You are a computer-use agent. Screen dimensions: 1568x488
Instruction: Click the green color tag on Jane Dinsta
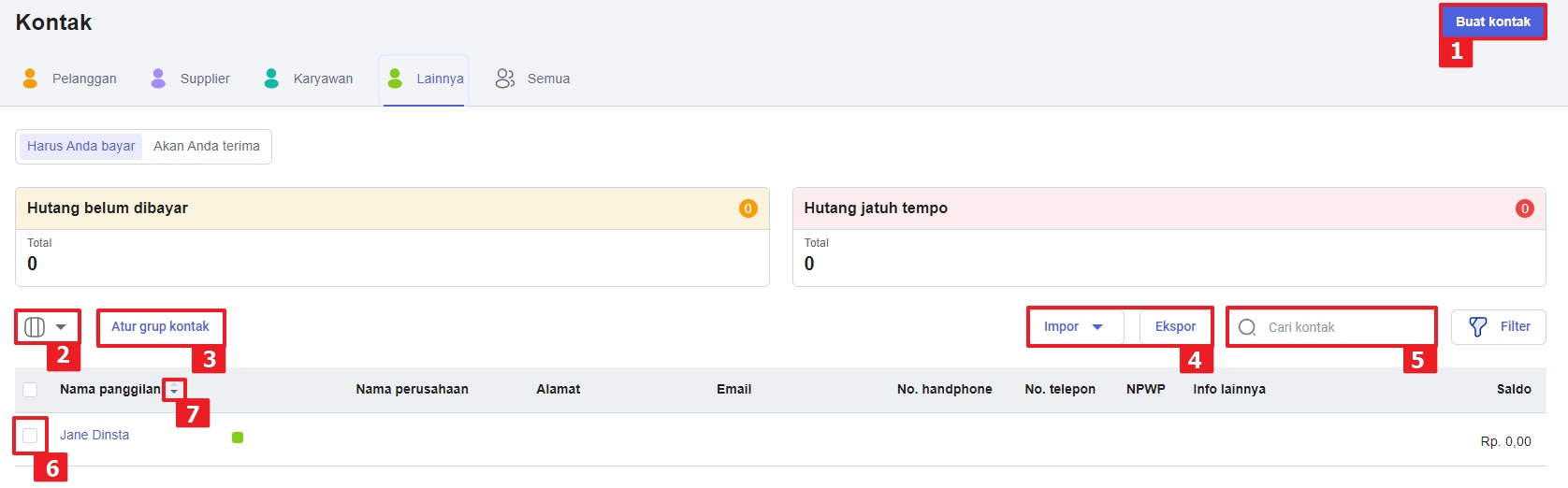point(238,438)
